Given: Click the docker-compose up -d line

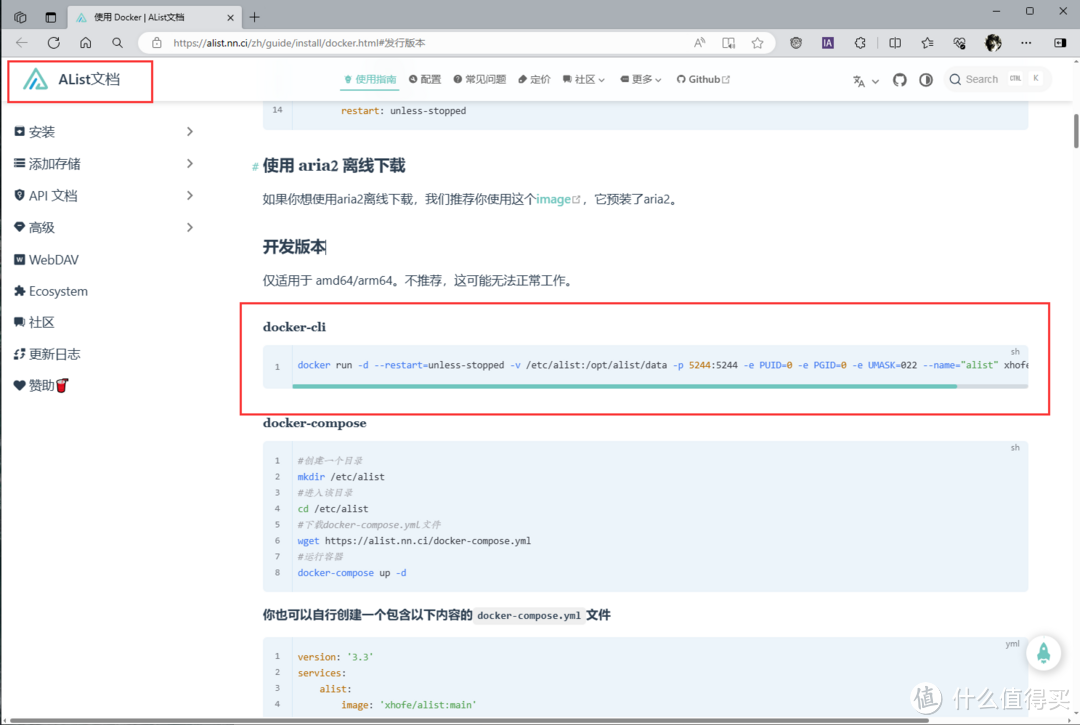Looking at the screenshot, I should click(x=352, y=573).
